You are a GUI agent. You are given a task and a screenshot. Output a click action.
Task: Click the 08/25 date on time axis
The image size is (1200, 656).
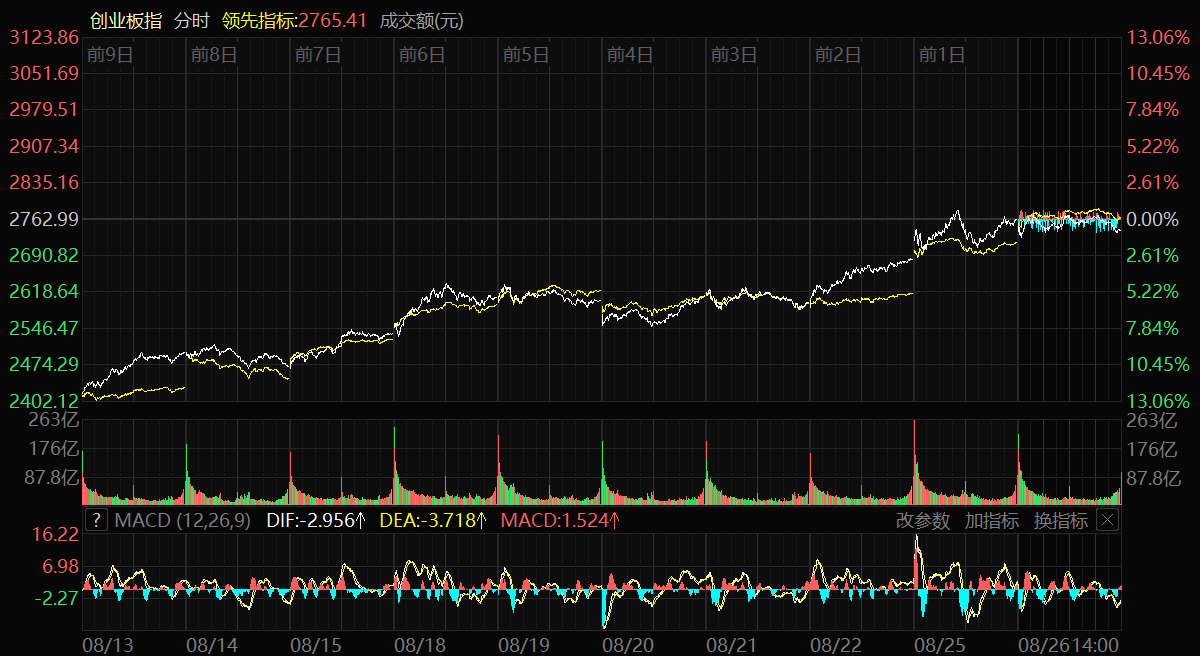click(x=940, y=646)
